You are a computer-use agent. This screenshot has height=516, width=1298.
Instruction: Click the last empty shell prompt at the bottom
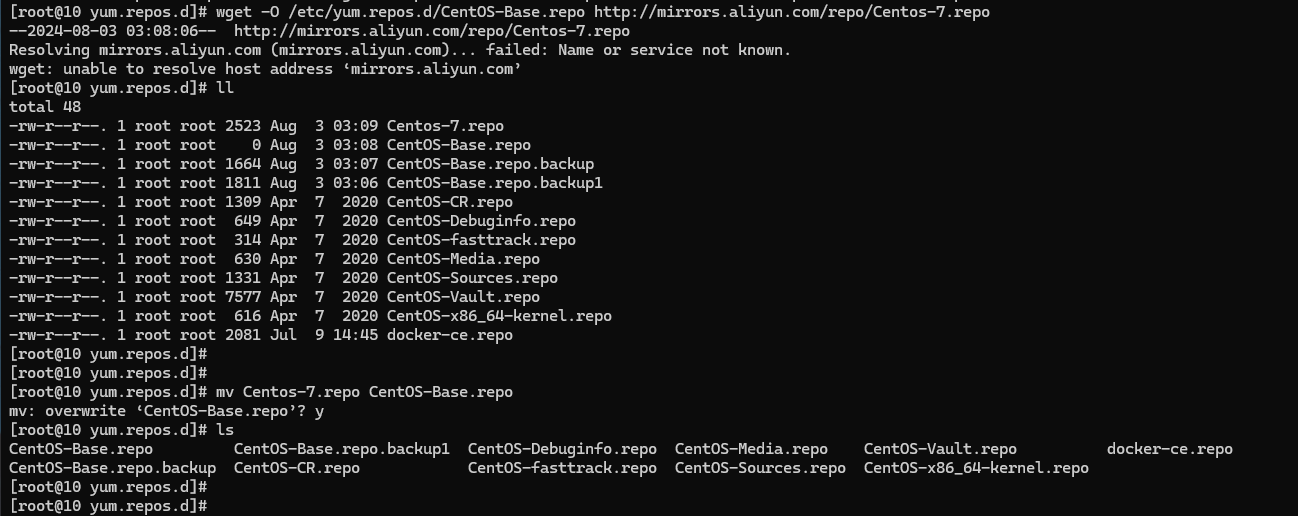pyautogui.click(x=108, y=506)
